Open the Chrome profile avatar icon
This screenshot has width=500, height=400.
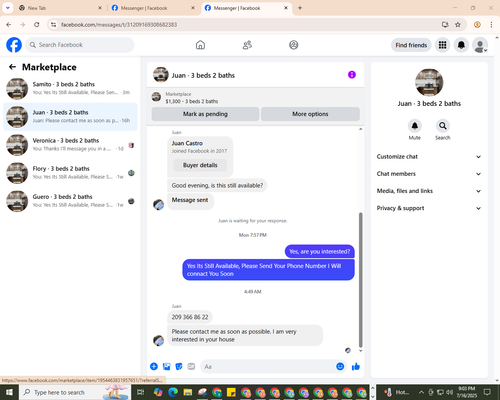(x=477, y=25)
